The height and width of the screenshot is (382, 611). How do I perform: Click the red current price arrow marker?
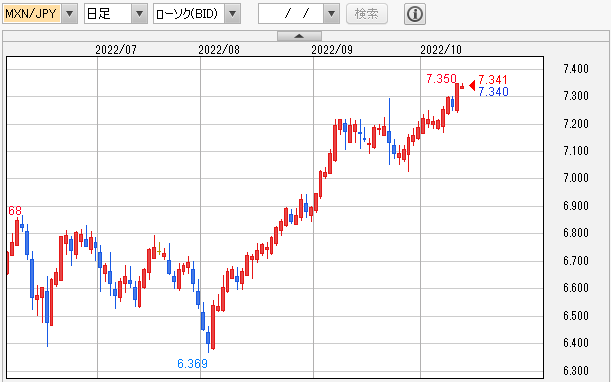coord(472,85)
